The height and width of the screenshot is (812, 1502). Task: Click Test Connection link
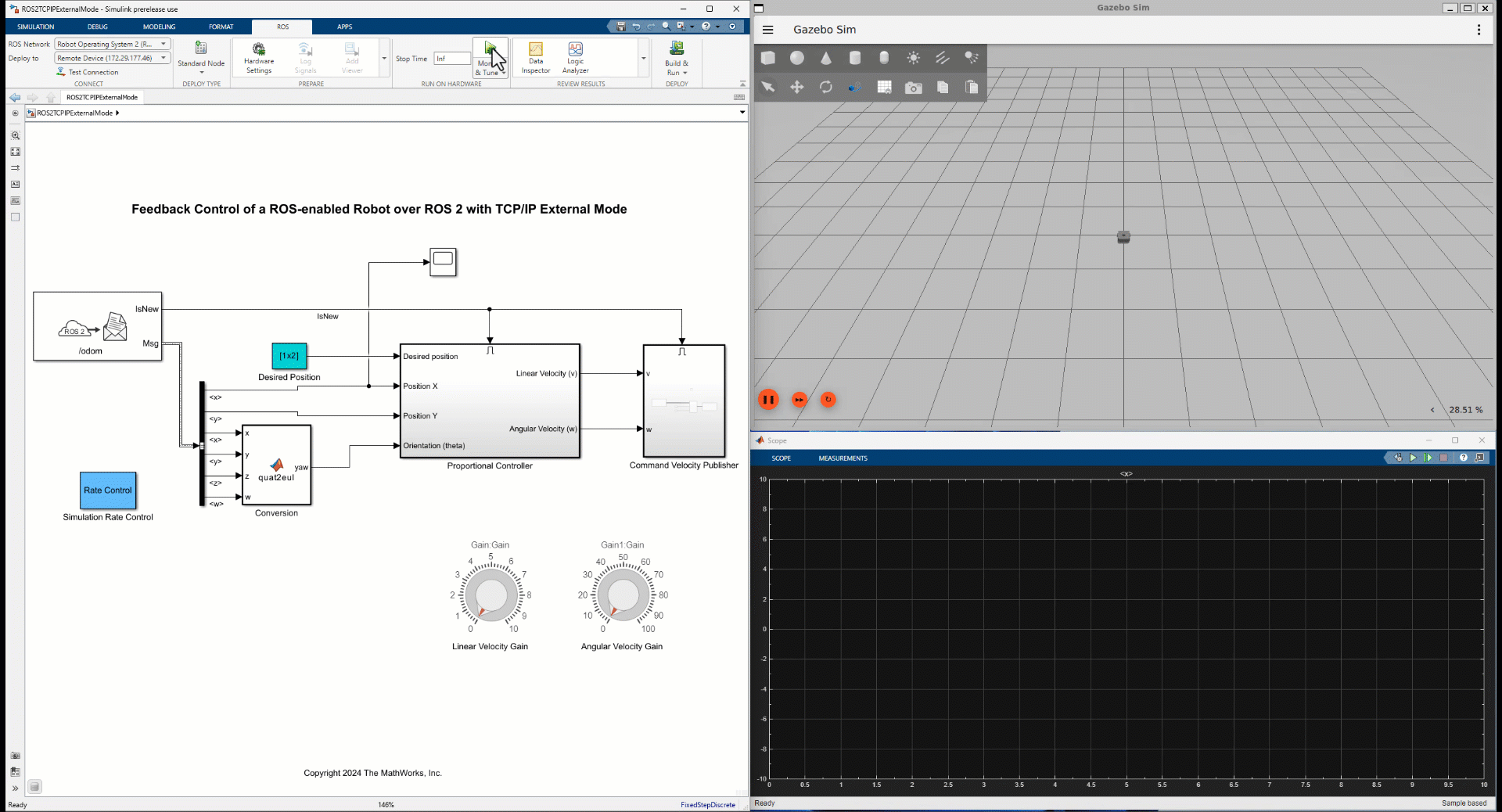93,72
